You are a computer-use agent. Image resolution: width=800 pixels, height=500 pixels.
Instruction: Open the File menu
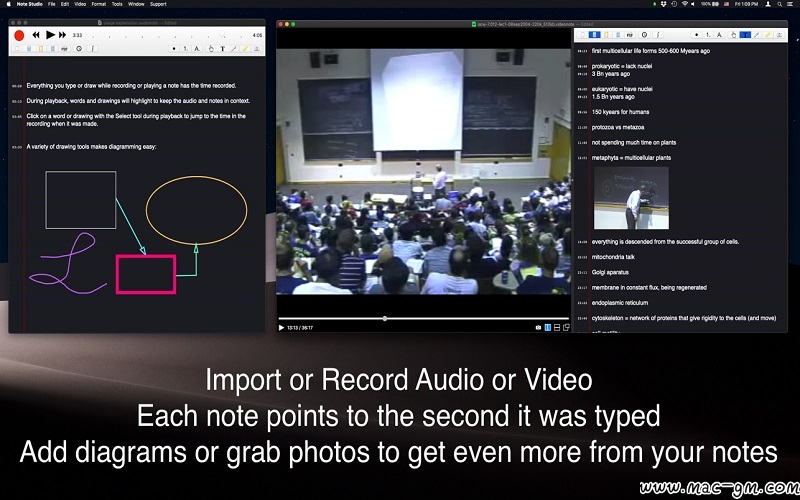[x=52, y=4]
